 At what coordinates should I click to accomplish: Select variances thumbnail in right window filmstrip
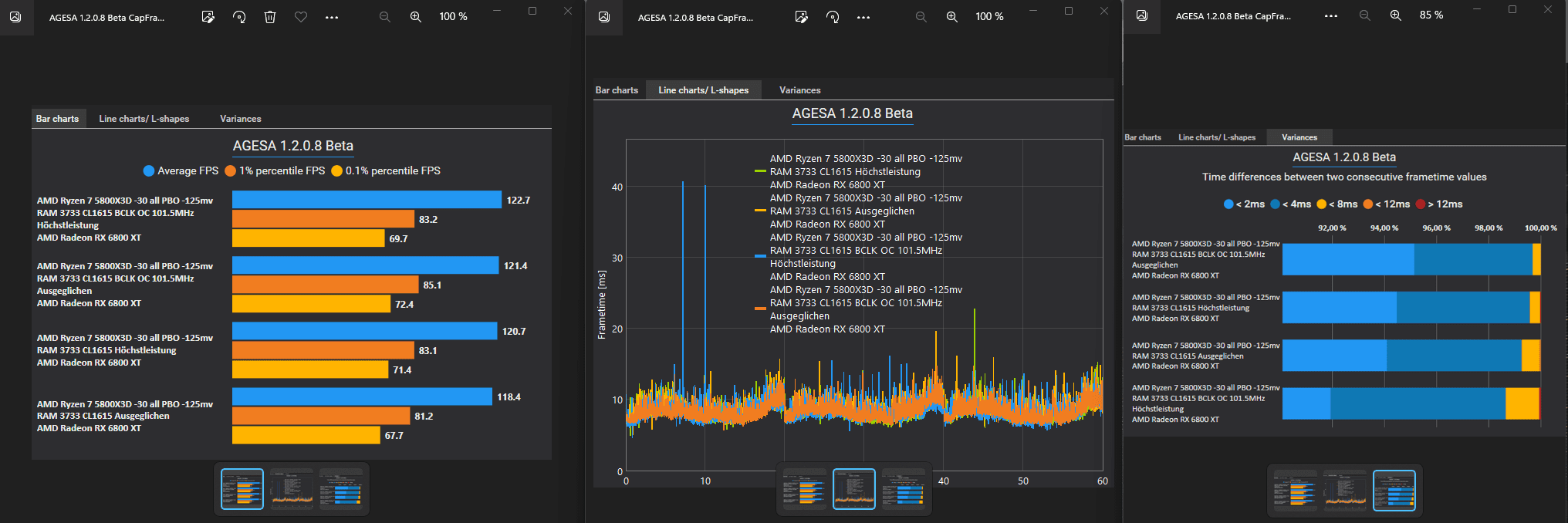pos(1394,491)
